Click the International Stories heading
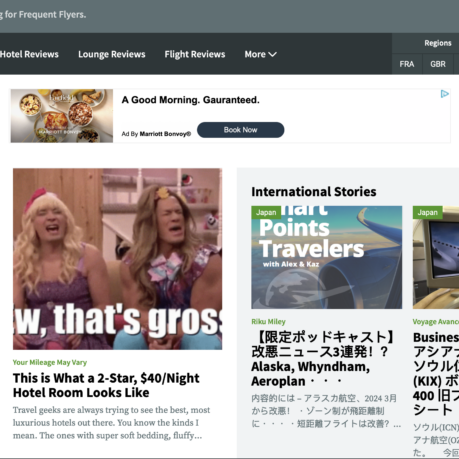The height and width of the screenshot is (459, 459). (314, 192)
